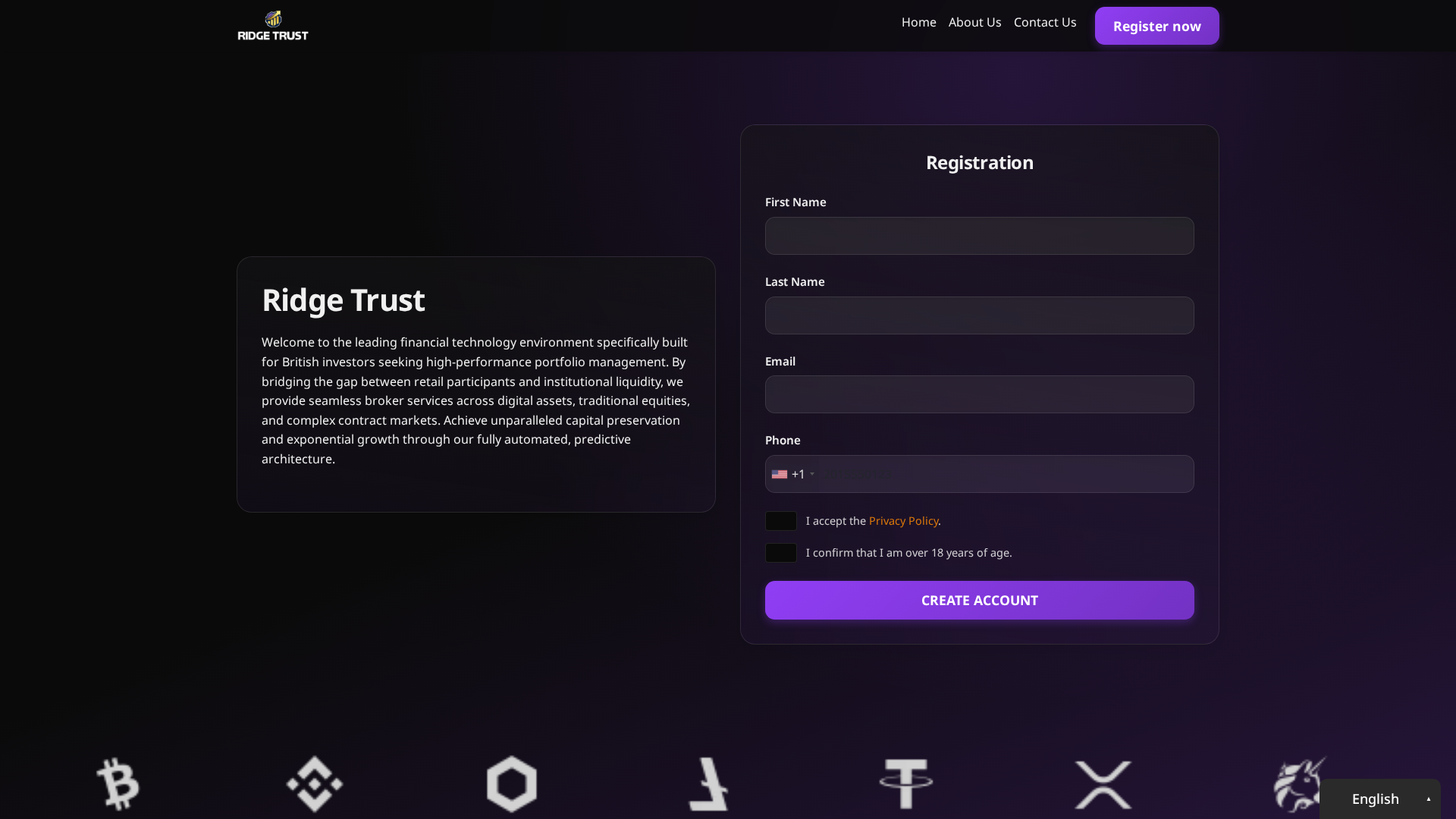Open the Contact Us page

pos(1045,22)
